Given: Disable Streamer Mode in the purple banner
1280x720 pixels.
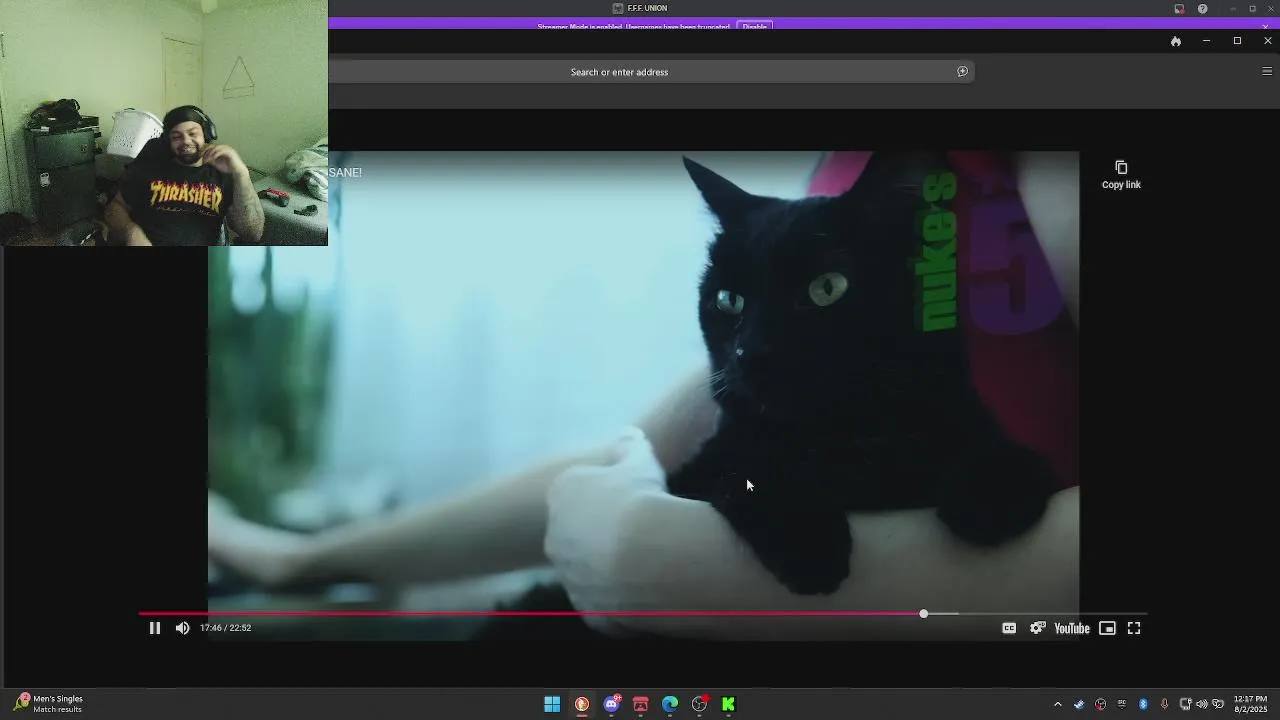Looking at the screenshot, I should tap(754, 26).
